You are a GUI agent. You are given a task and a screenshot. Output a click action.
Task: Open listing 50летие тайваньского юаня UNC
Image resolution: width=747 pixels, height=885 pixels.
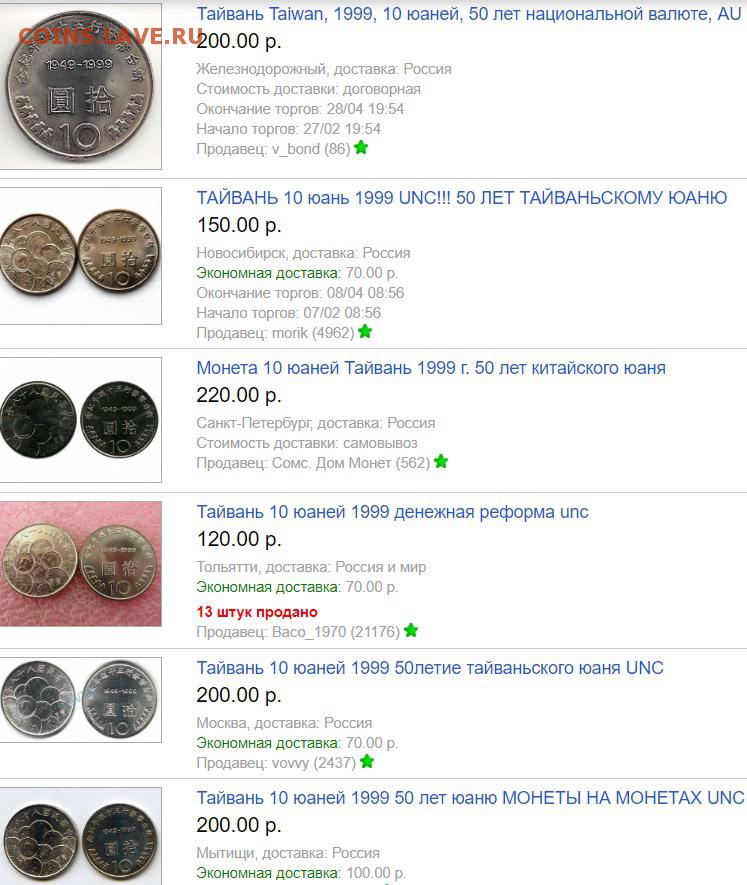pyautogui.click(x=430, y=668)
